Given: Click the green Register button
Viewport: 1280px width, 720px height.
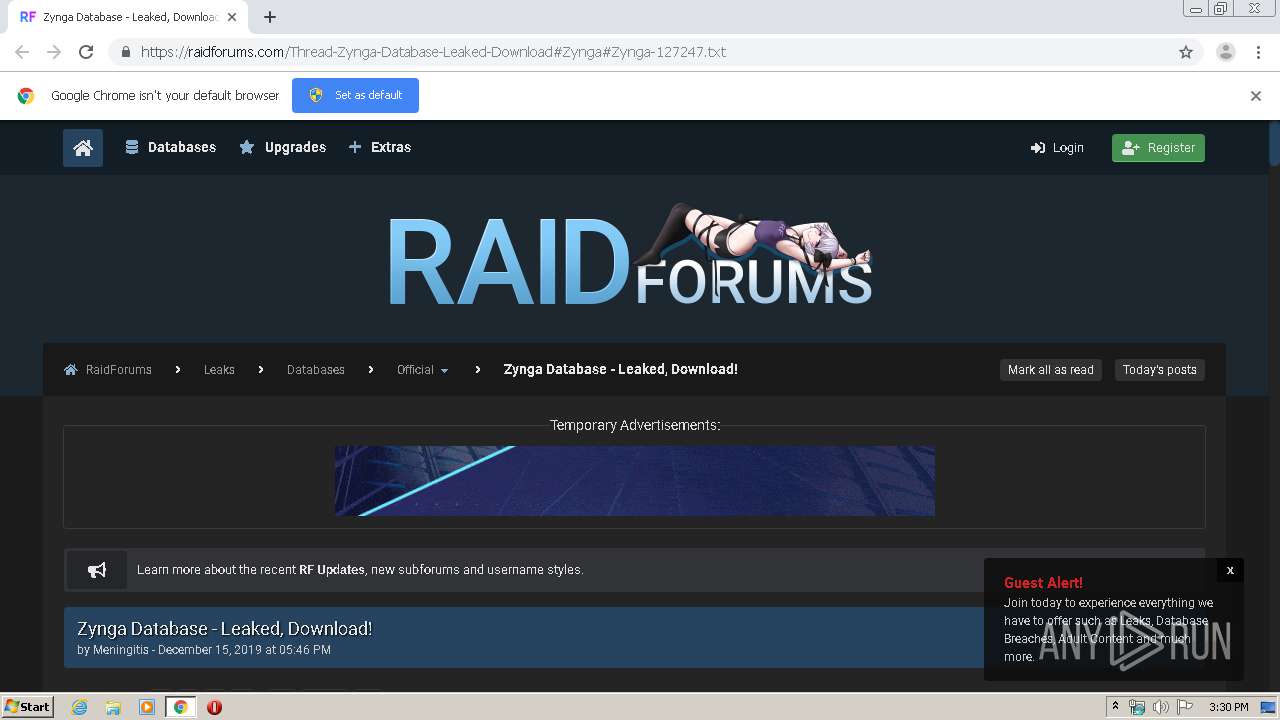Looking at the screenshot, I should tap(1158, 148).
